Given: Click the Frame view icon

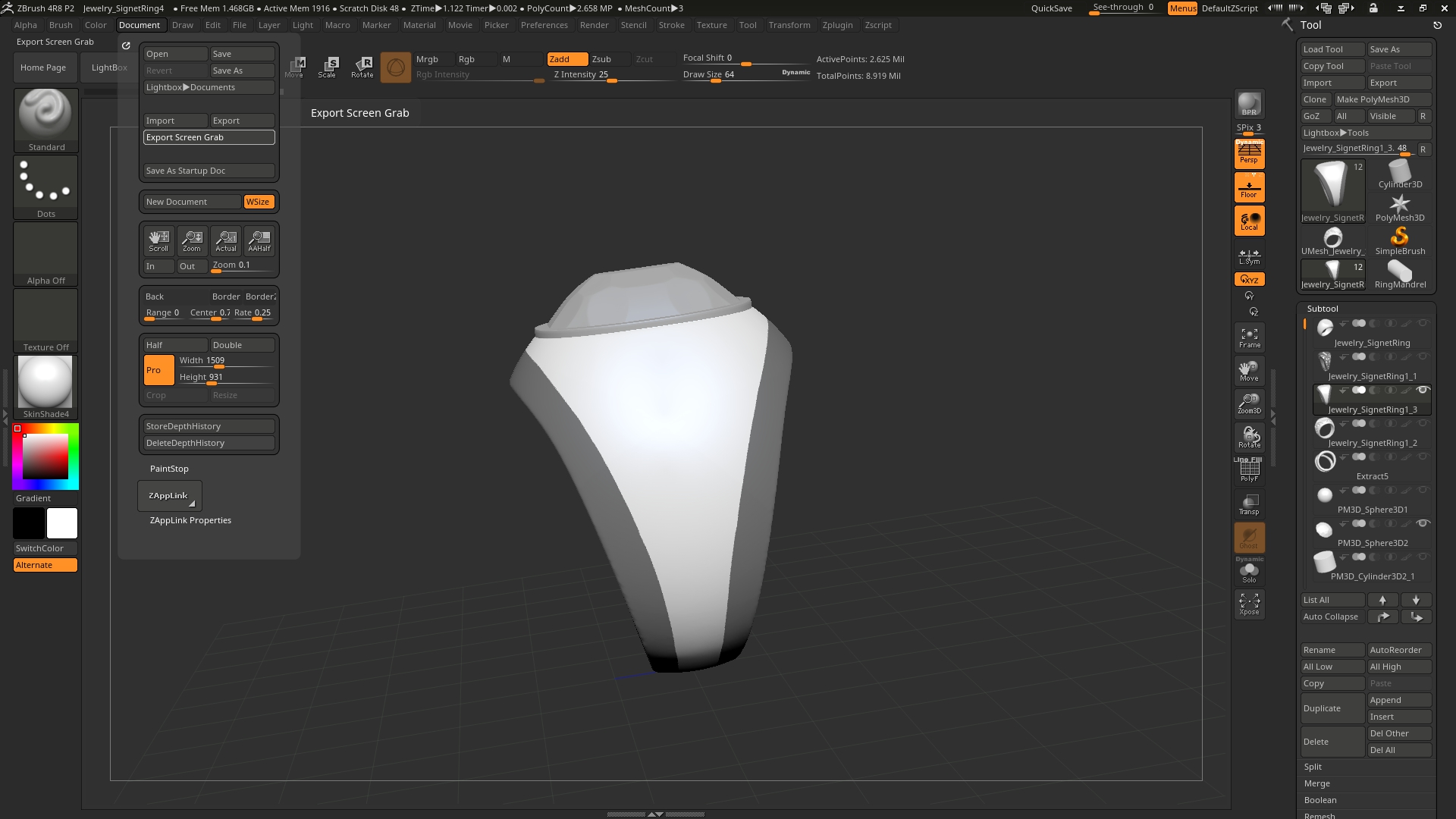Looking at the screenshot, I should tap(1249, 337).
